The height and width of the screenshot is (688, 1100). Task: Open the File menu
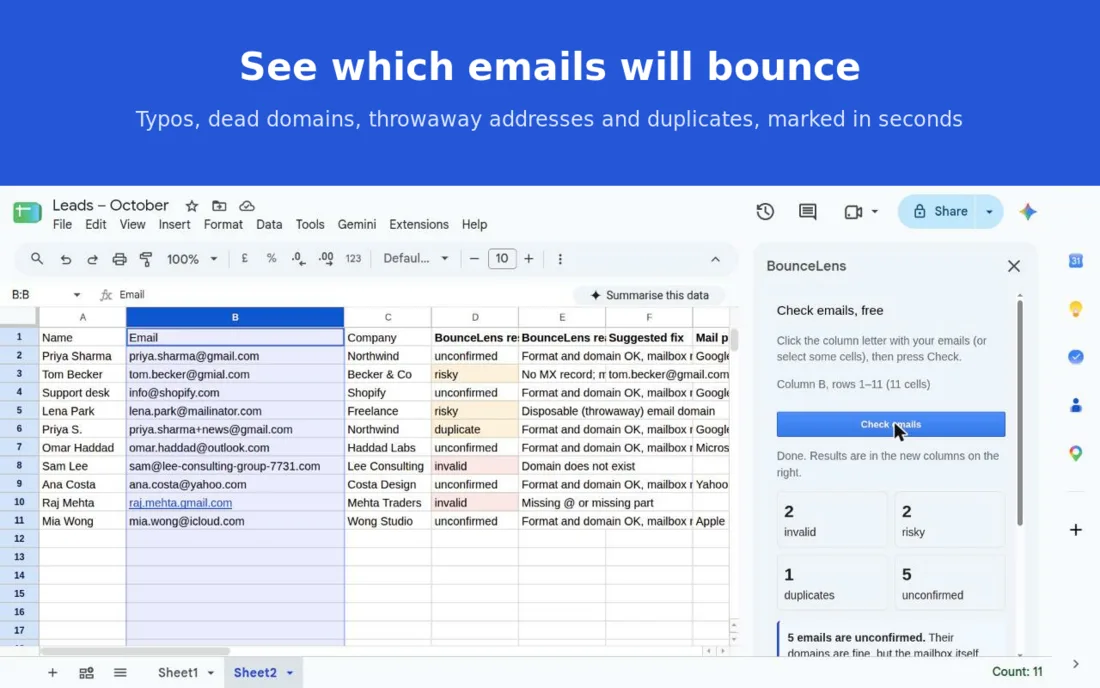pos(62,224)
